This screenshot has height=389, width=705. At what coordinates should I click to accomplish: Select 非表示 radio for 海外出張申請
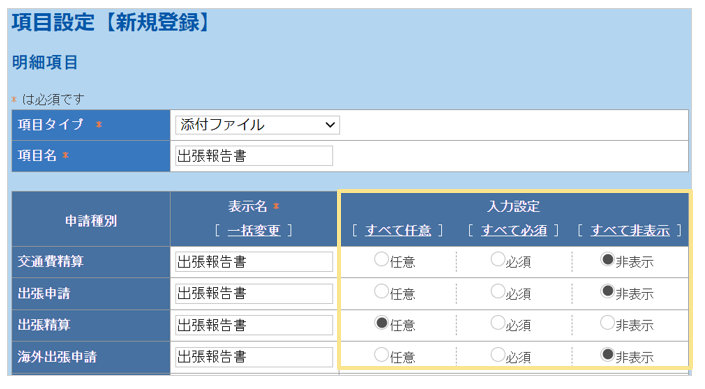607,355
